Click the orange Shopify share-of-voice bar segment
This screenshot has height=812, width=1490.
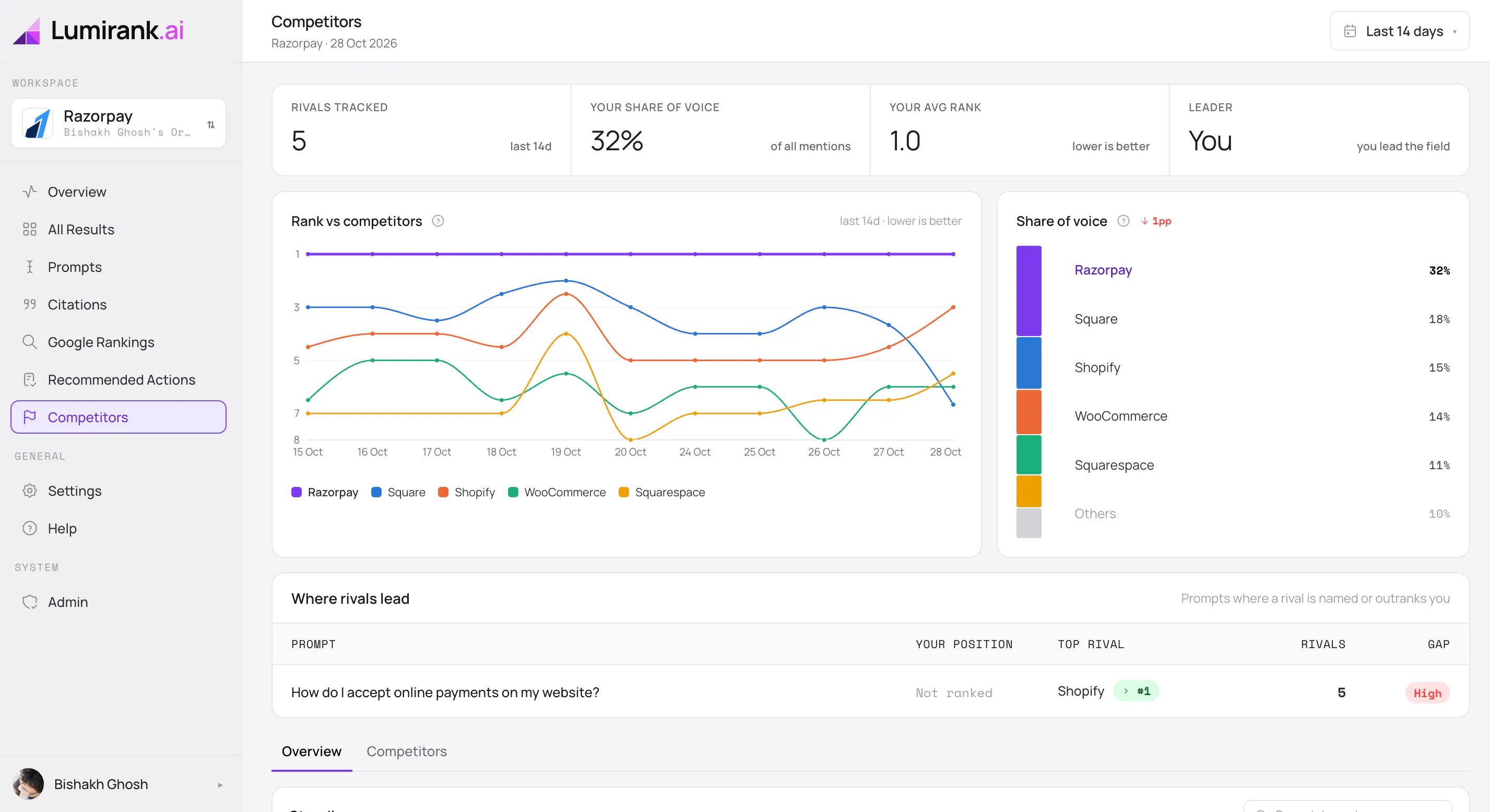point(1028,412)
